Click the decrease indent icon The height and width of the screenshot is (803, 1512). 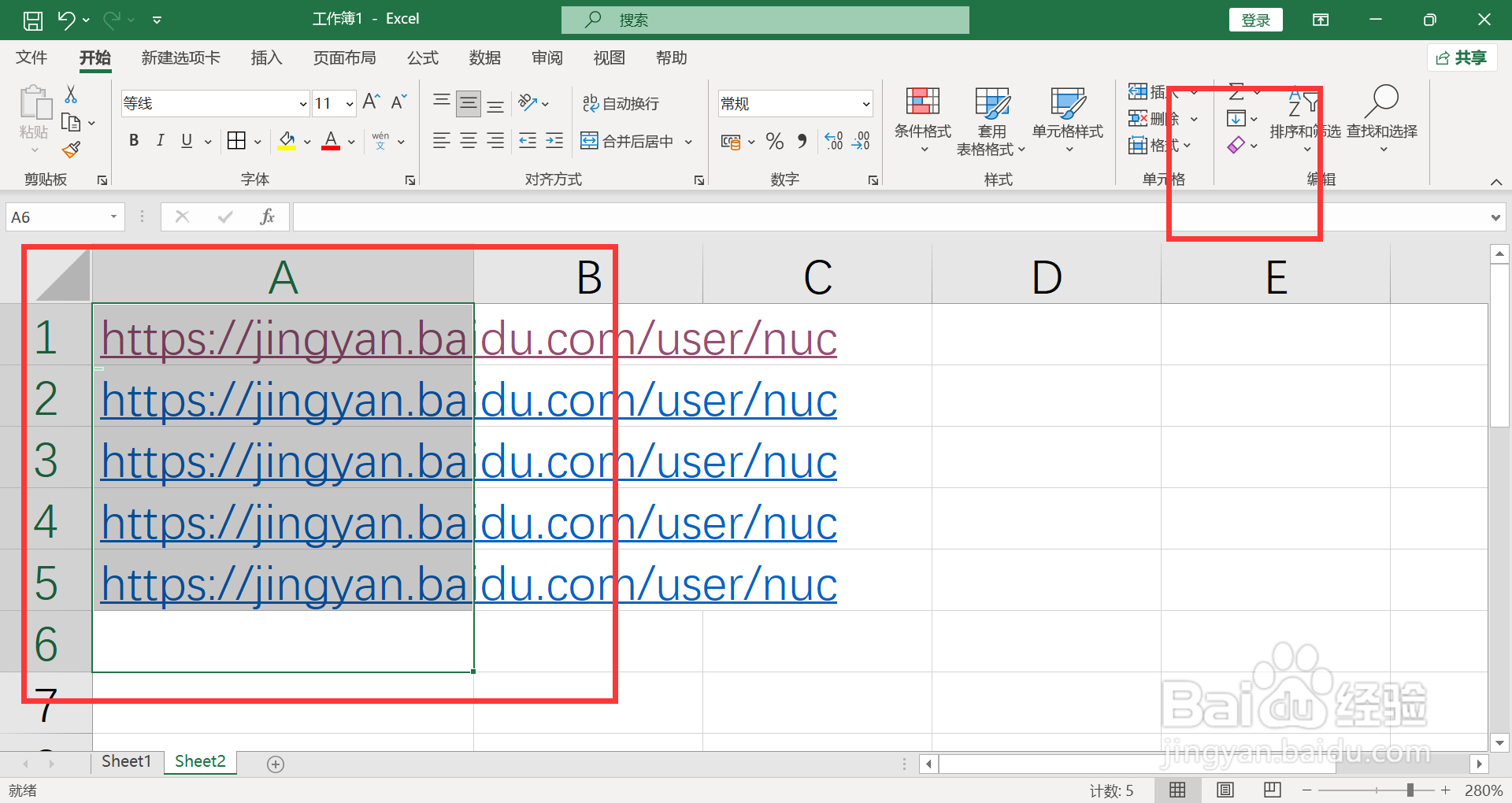coord(528,141)
